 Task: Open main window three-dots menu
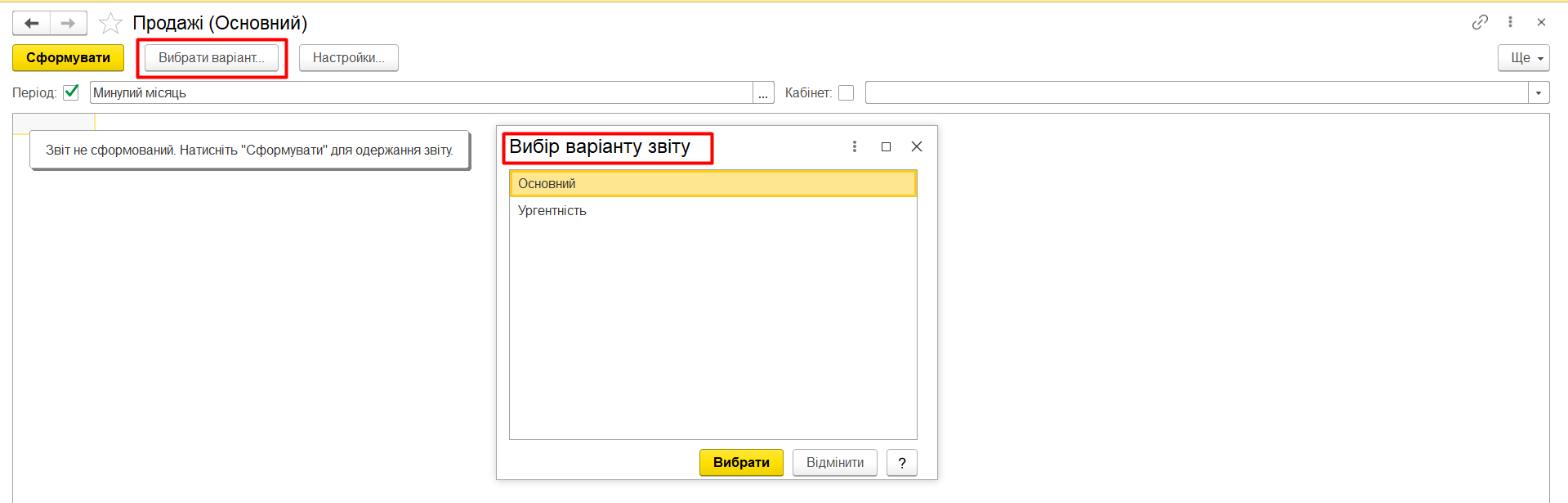(1510, 22)
